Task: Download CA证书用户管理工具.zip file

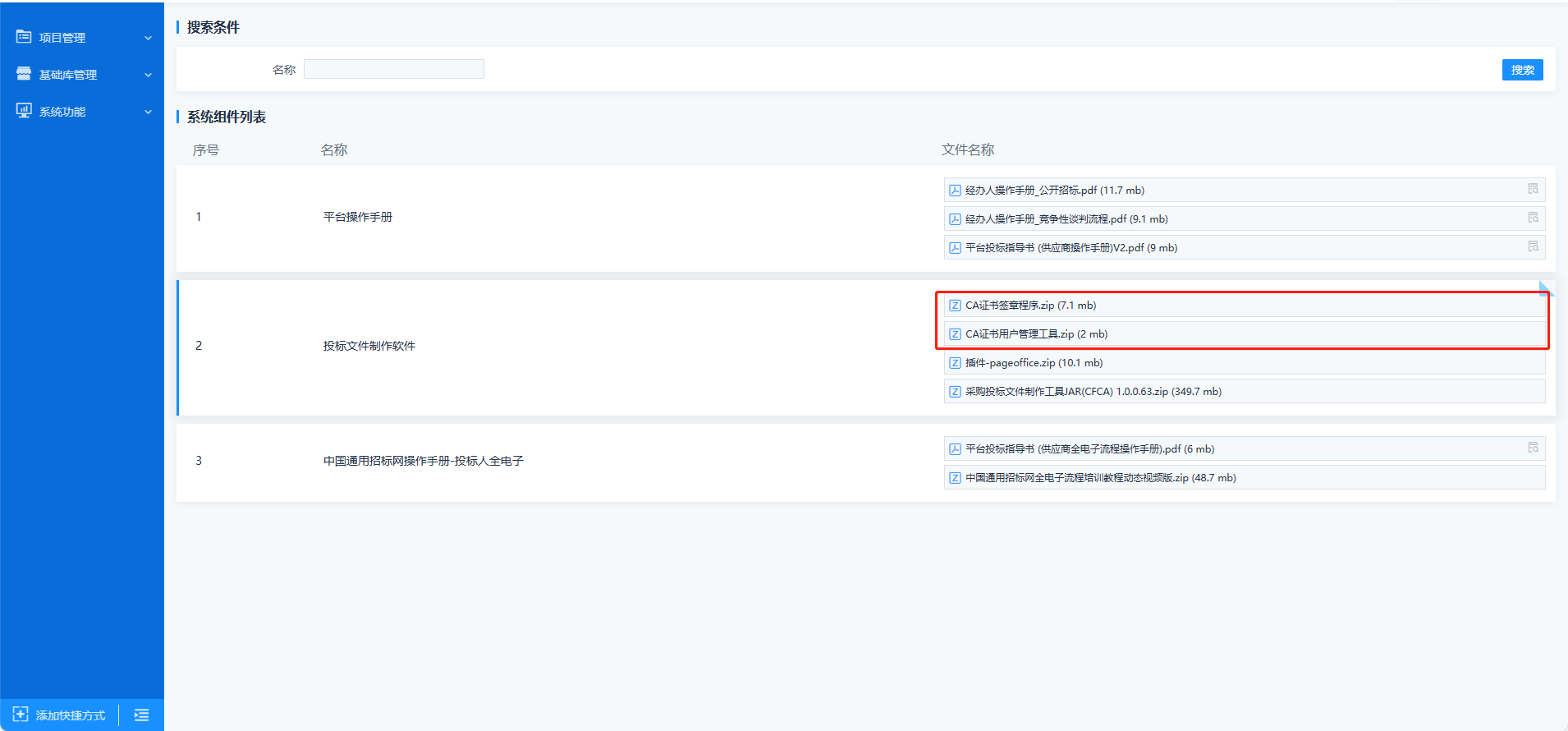Action: (x=1036, y=334)
